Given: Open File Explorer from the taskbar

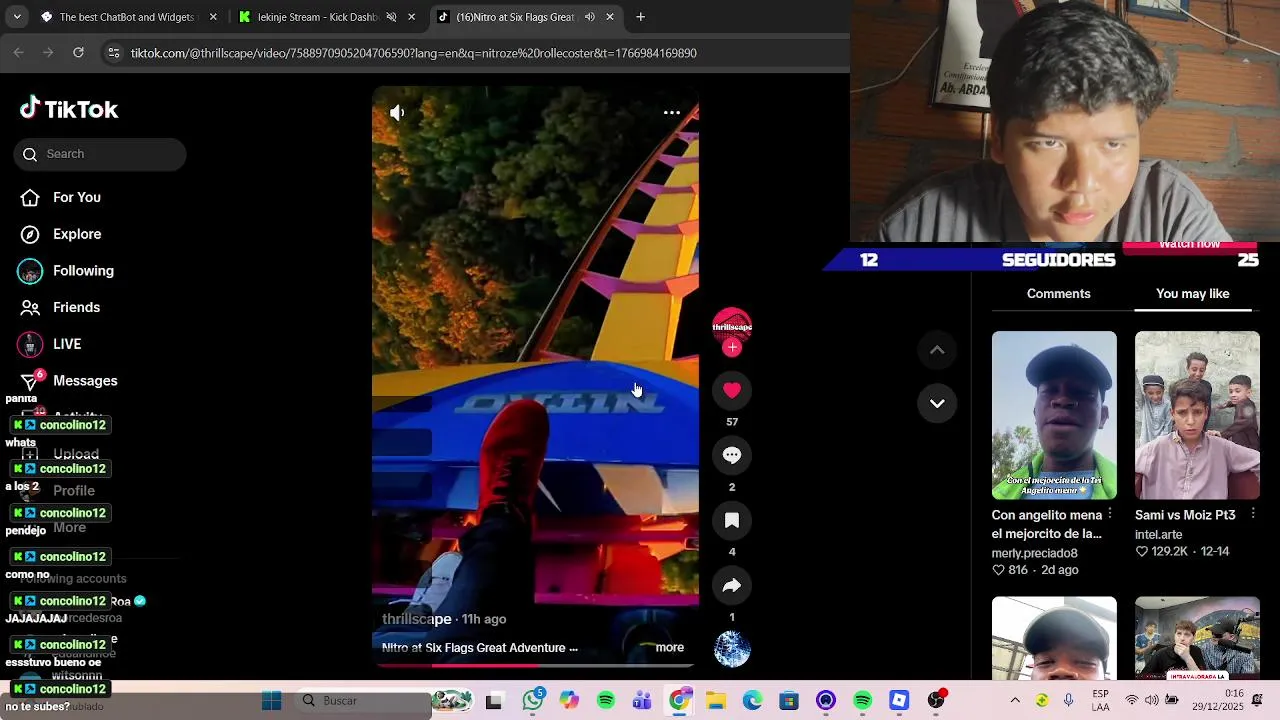Looking at the screenshot, I should [x=716, y=701].
